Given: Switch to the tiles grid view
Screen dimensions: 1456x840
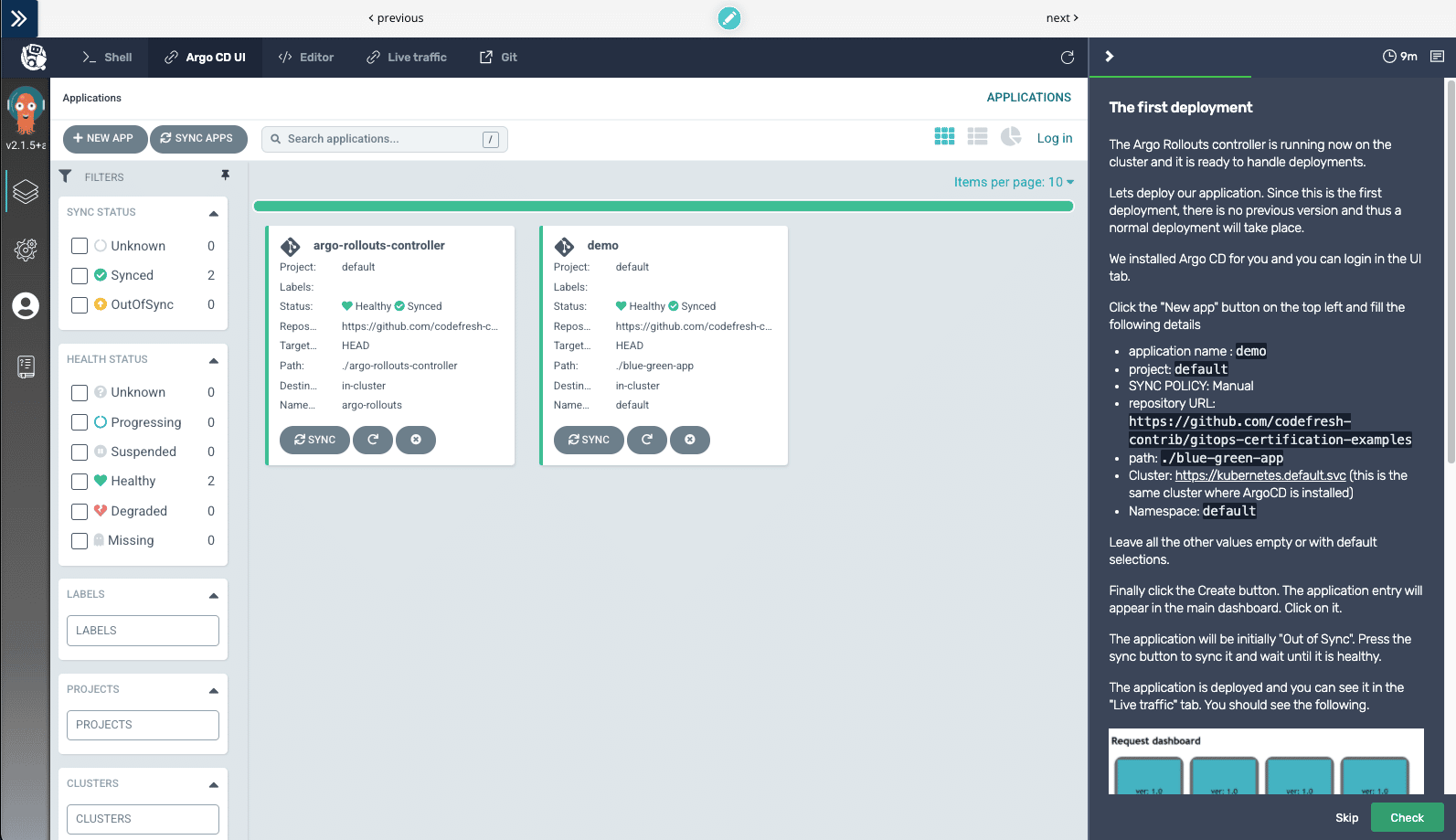Looking at the screenshot, I should pyautogui.click(x=944, y=136).
